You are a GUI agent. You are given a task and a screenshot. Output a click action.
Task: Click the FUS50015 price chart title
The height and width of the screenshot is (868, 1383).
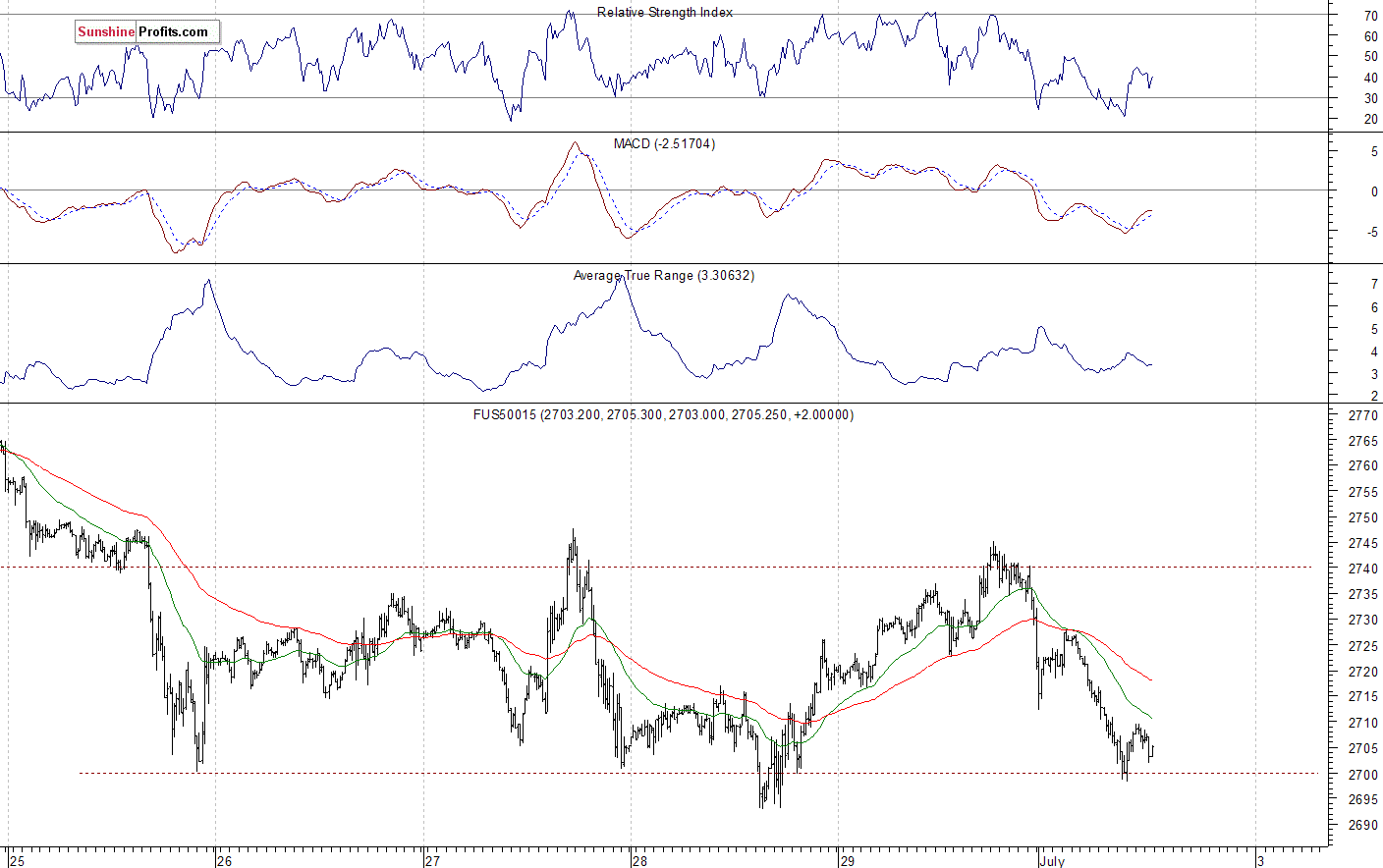tap(663, 415)
